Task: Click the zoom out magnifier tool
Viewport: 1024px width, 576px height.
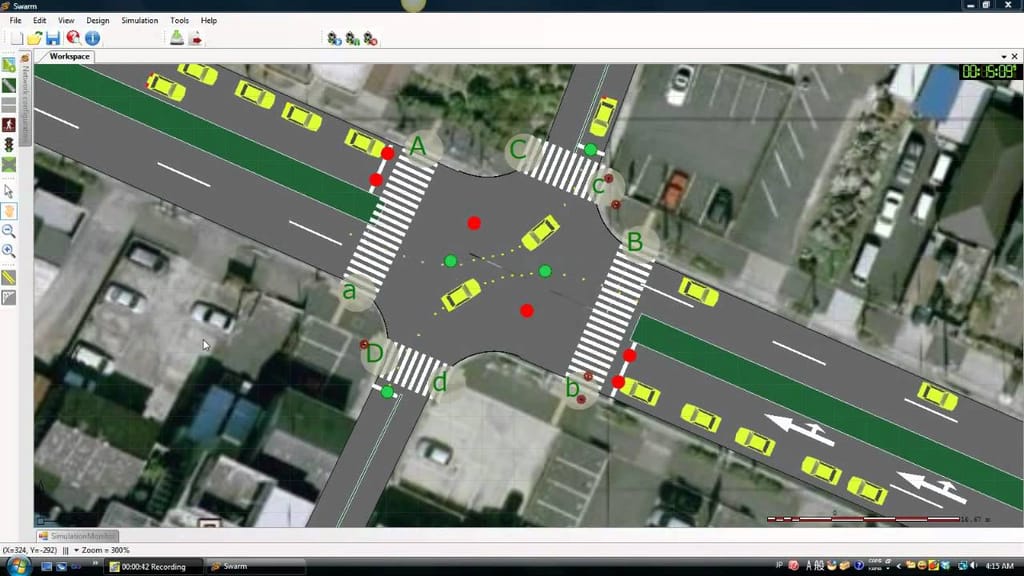Action: pos(9,231)
